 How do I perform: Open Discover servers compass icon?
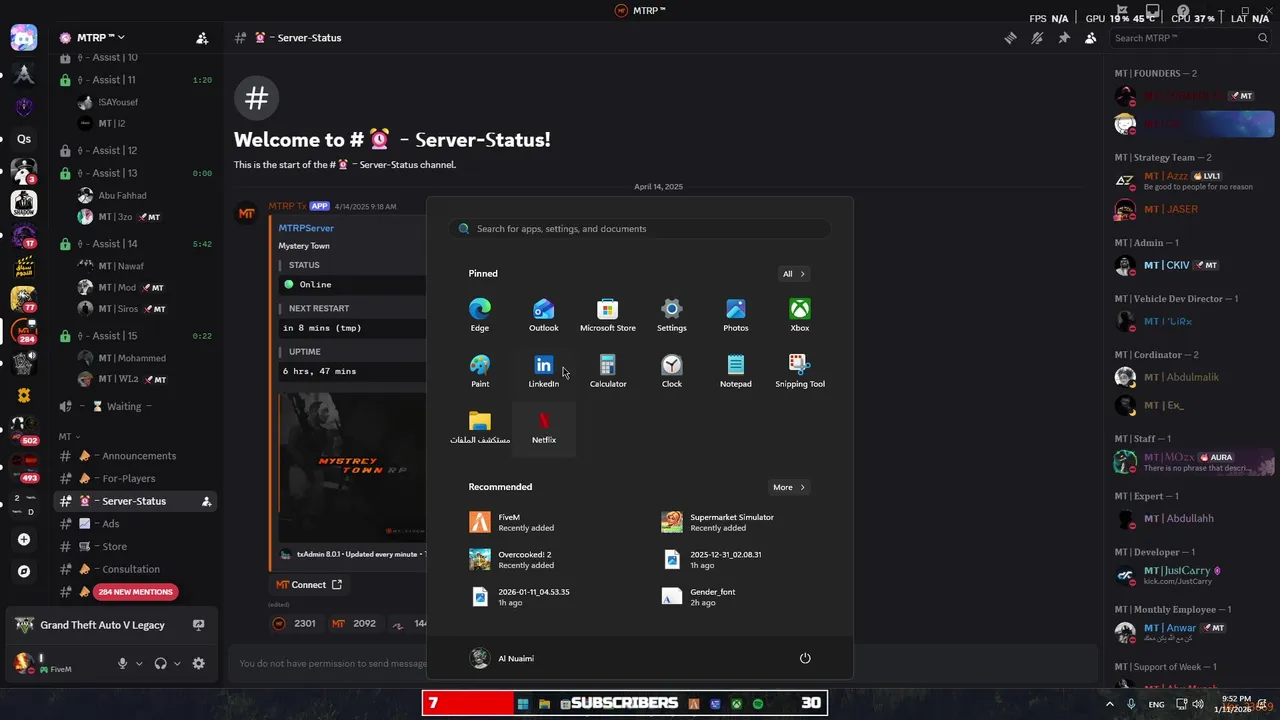(24, 571)
